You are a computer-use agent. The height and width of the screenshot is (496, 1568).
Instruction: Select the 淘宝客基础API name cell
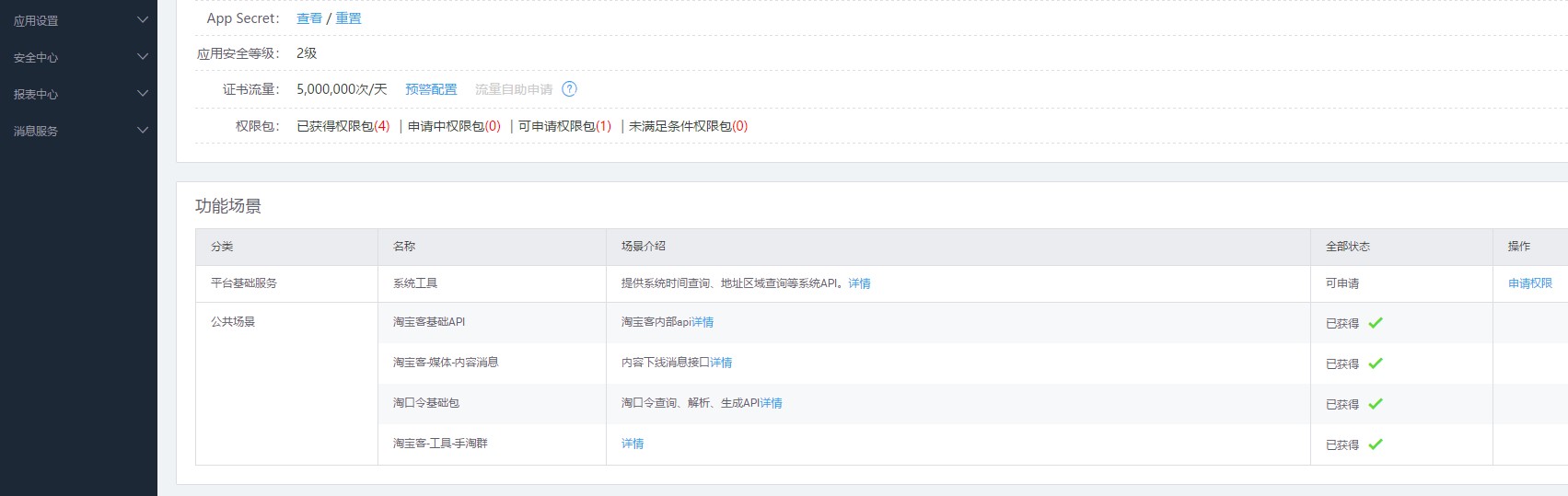point(492,322)
